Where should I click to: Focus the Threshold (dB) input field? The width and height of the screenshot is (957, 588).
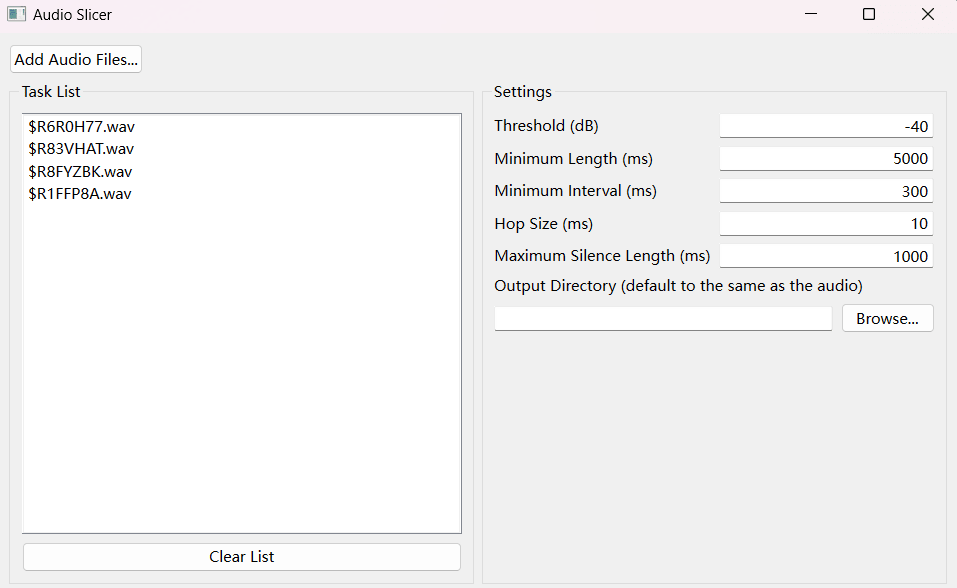coord(826,126)
